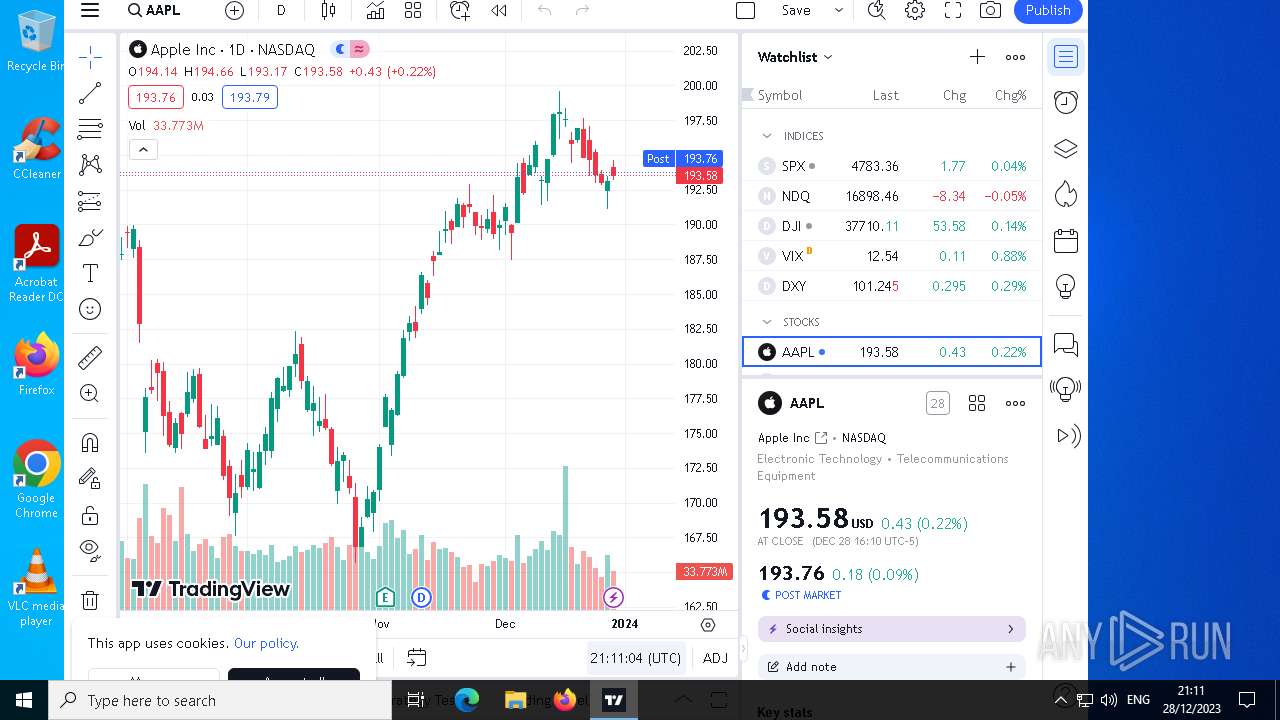This screenshot has width=1280, height=720.
Task: Click the Publish button
Action: click(x=1047, y=11)
